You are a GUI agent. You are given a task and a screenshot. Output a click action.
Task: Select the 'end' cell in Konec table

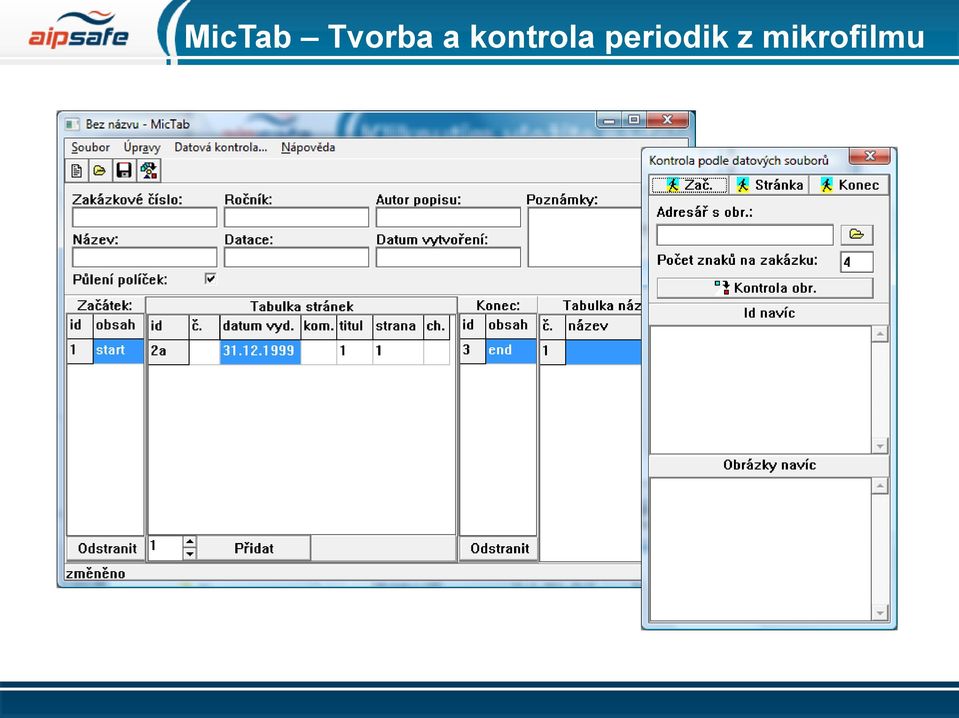(x=511, y=351)
